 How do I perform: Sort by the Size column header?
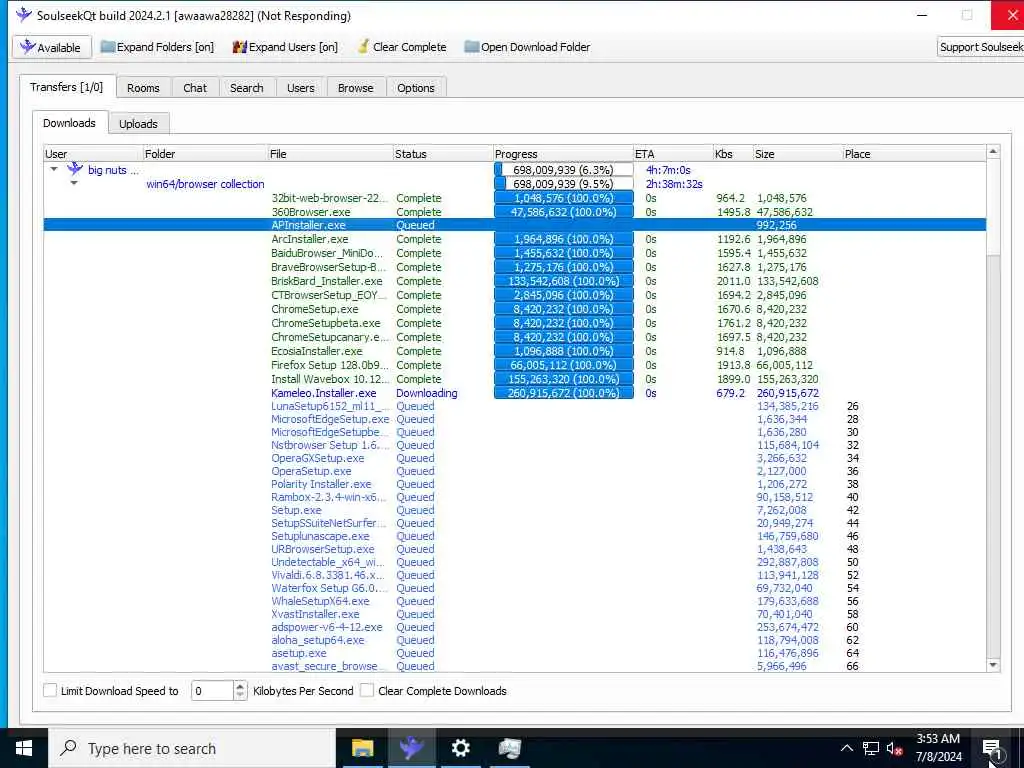tap(797, 153)
